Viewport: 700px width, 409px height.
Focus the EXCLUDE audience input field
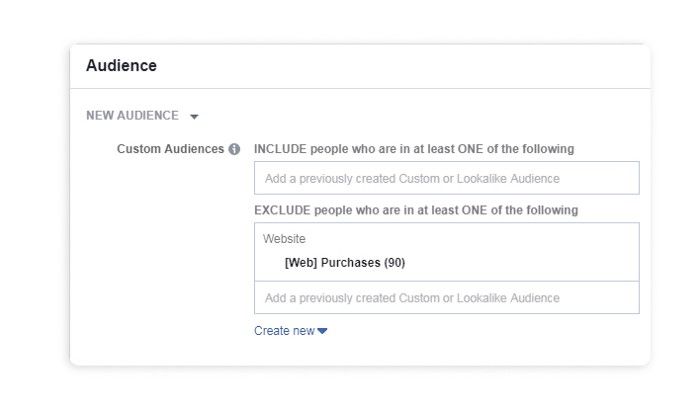[x=446, y=298]
